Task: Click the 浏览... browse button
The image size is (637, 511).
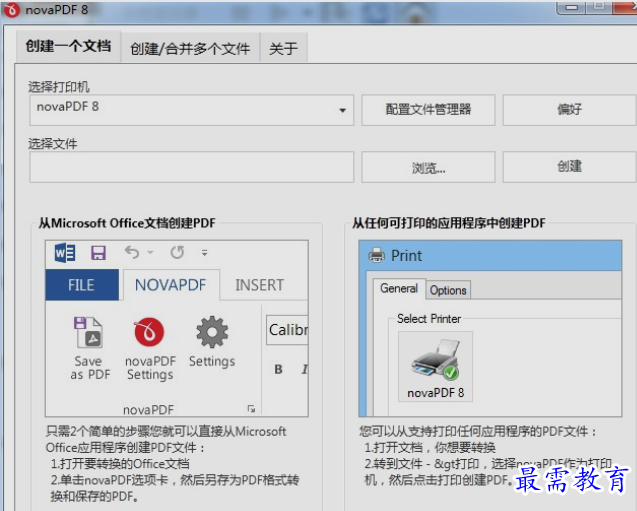Action: pyautogui.click(x=428, y=167)
